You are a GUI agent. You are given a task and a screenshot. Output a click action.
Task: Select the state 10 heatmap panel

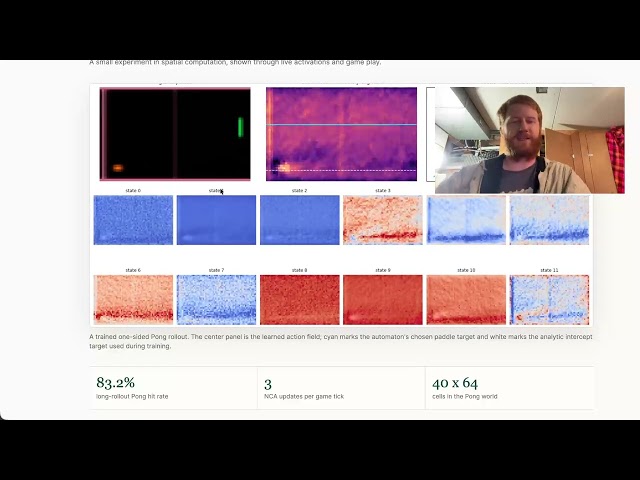coord(466,300)
